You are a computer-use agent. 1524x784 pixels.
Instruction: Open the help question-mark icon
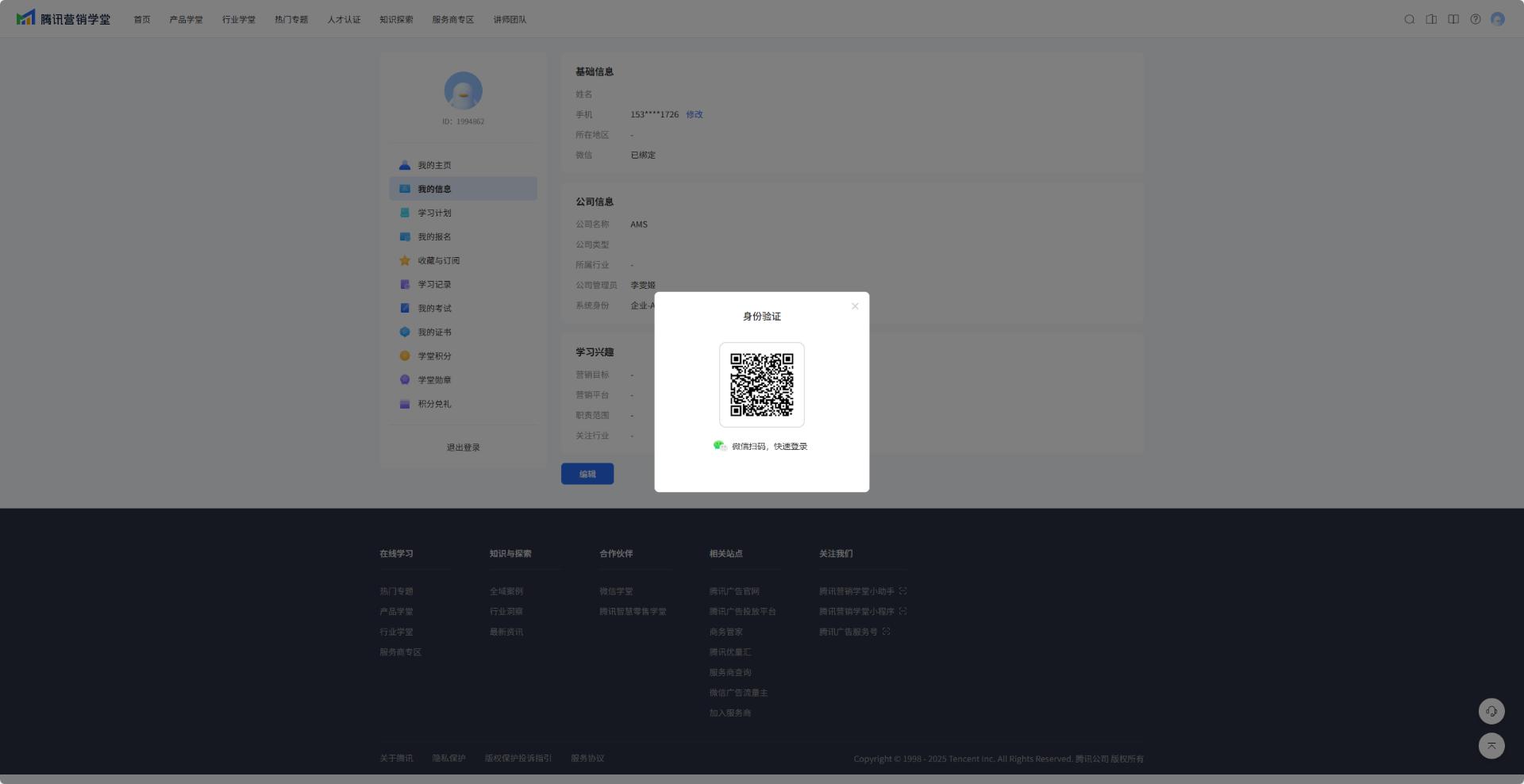pyautogui.click(x=1475, y=20)
